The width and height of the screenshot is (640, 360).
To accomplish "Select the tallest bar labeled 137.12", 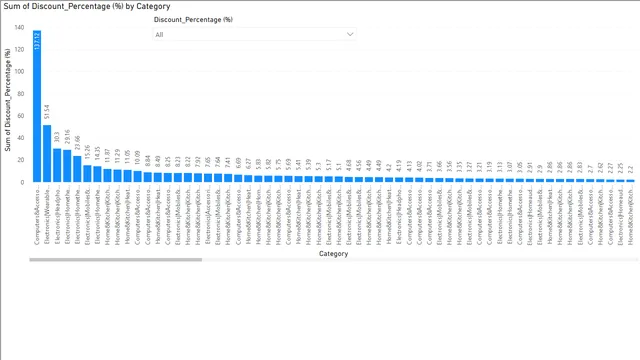I will pos(37,106).
